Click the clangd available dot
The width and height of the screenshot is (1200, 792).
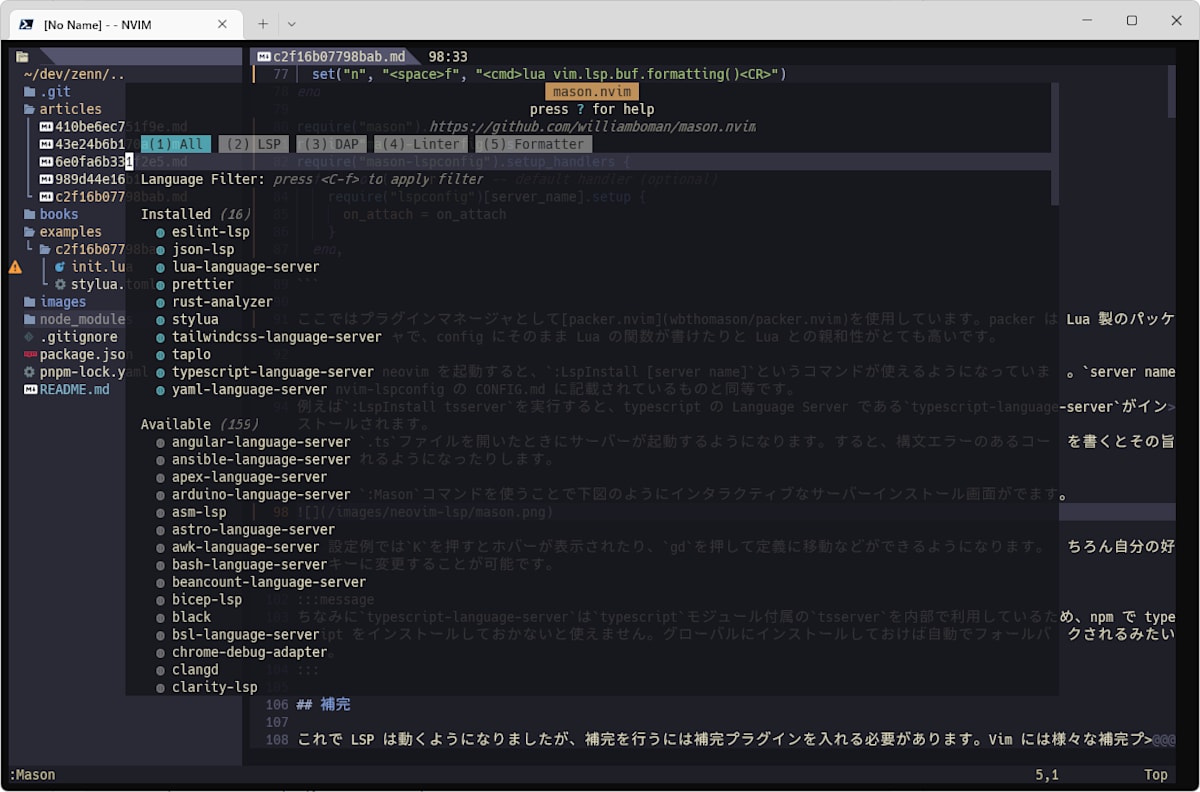pyautogui.click(x=161, y=669)
